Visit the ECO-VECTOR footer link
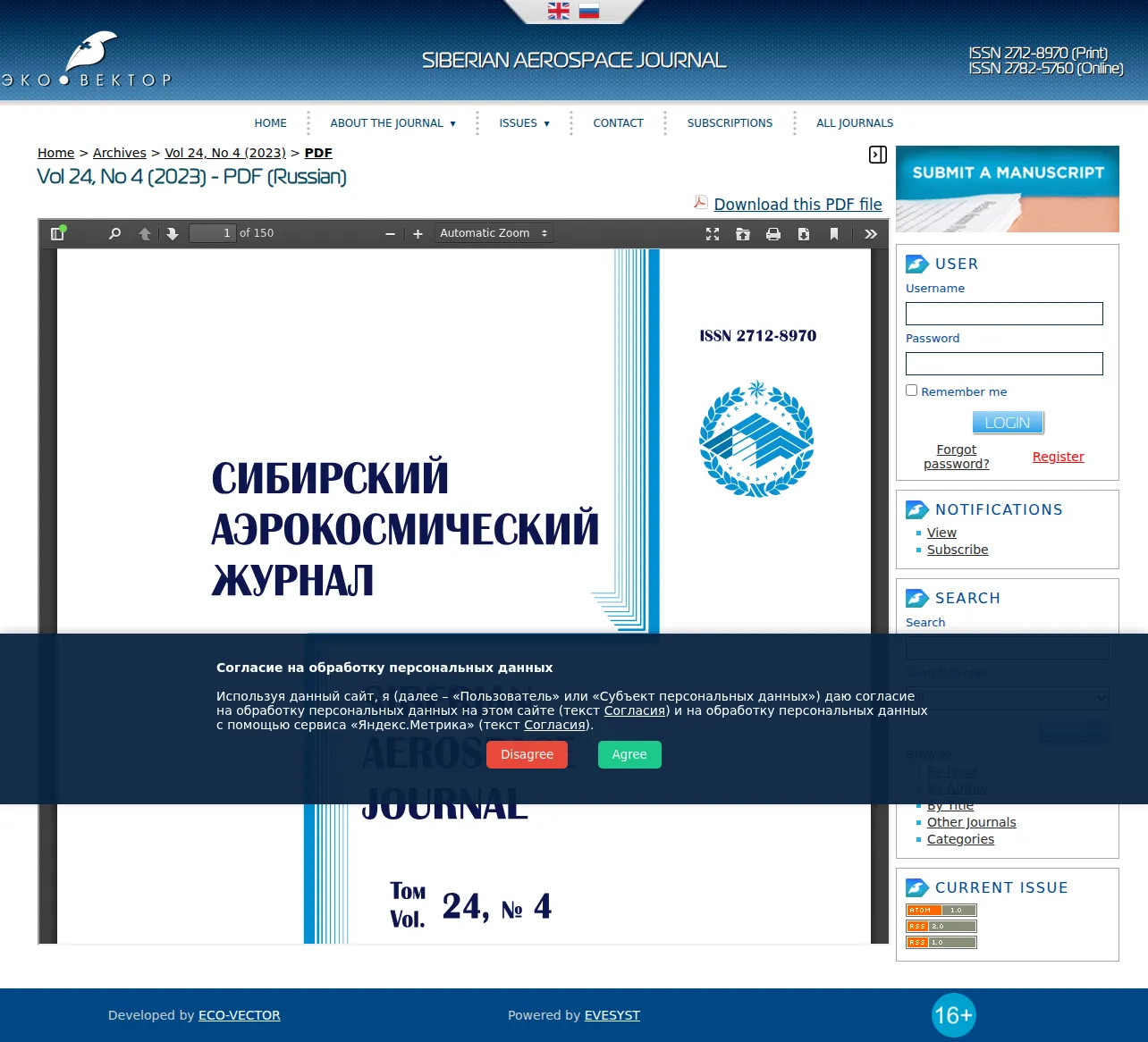 (240, 1015)
